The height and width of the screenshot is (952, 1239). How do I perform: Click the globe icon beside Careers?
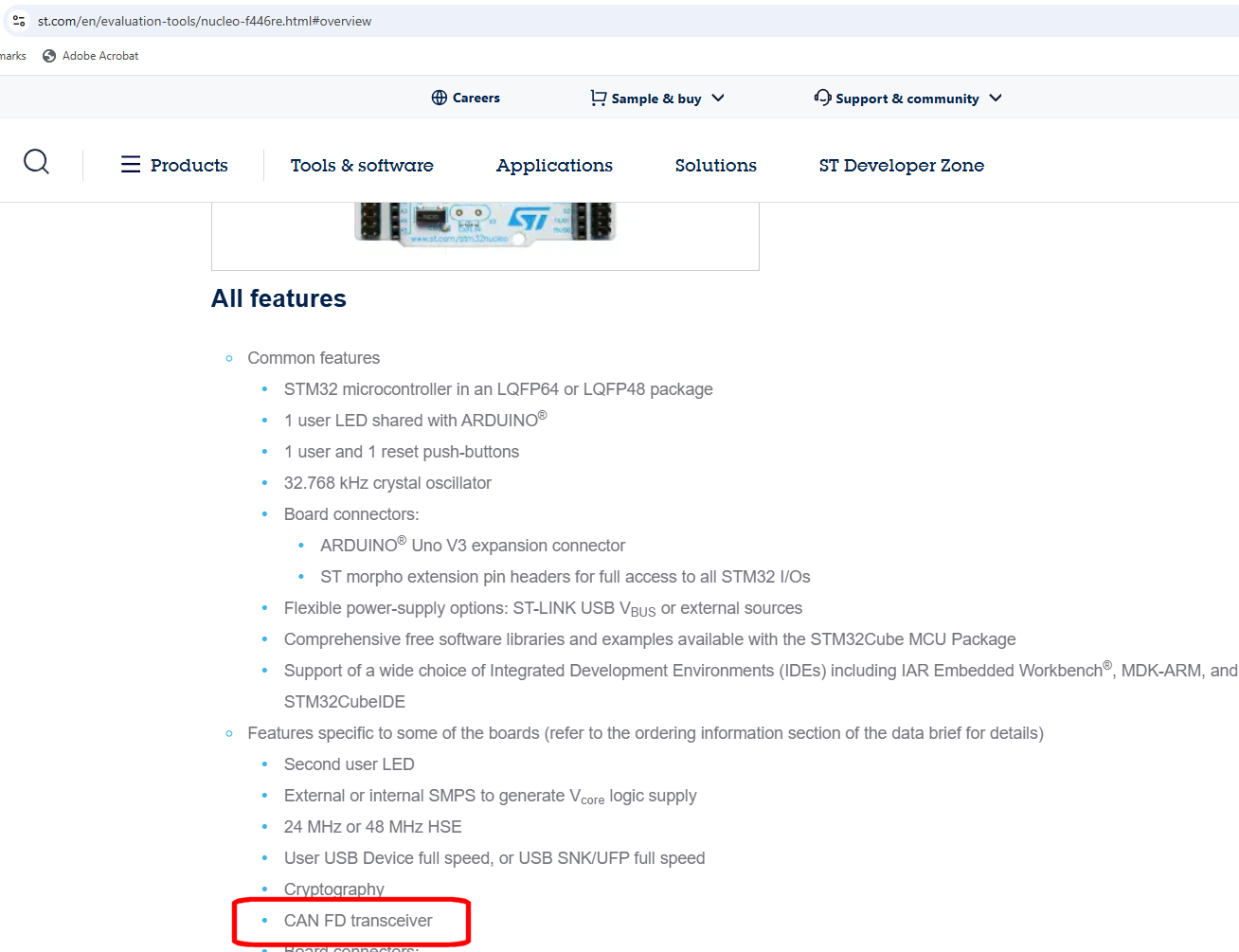439,97
